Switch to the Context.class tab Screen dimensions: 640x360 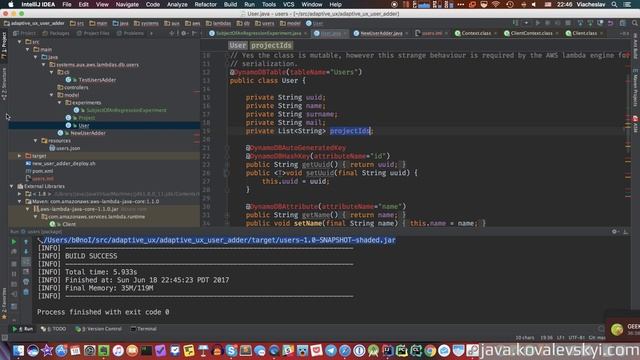tap(476, 33)
